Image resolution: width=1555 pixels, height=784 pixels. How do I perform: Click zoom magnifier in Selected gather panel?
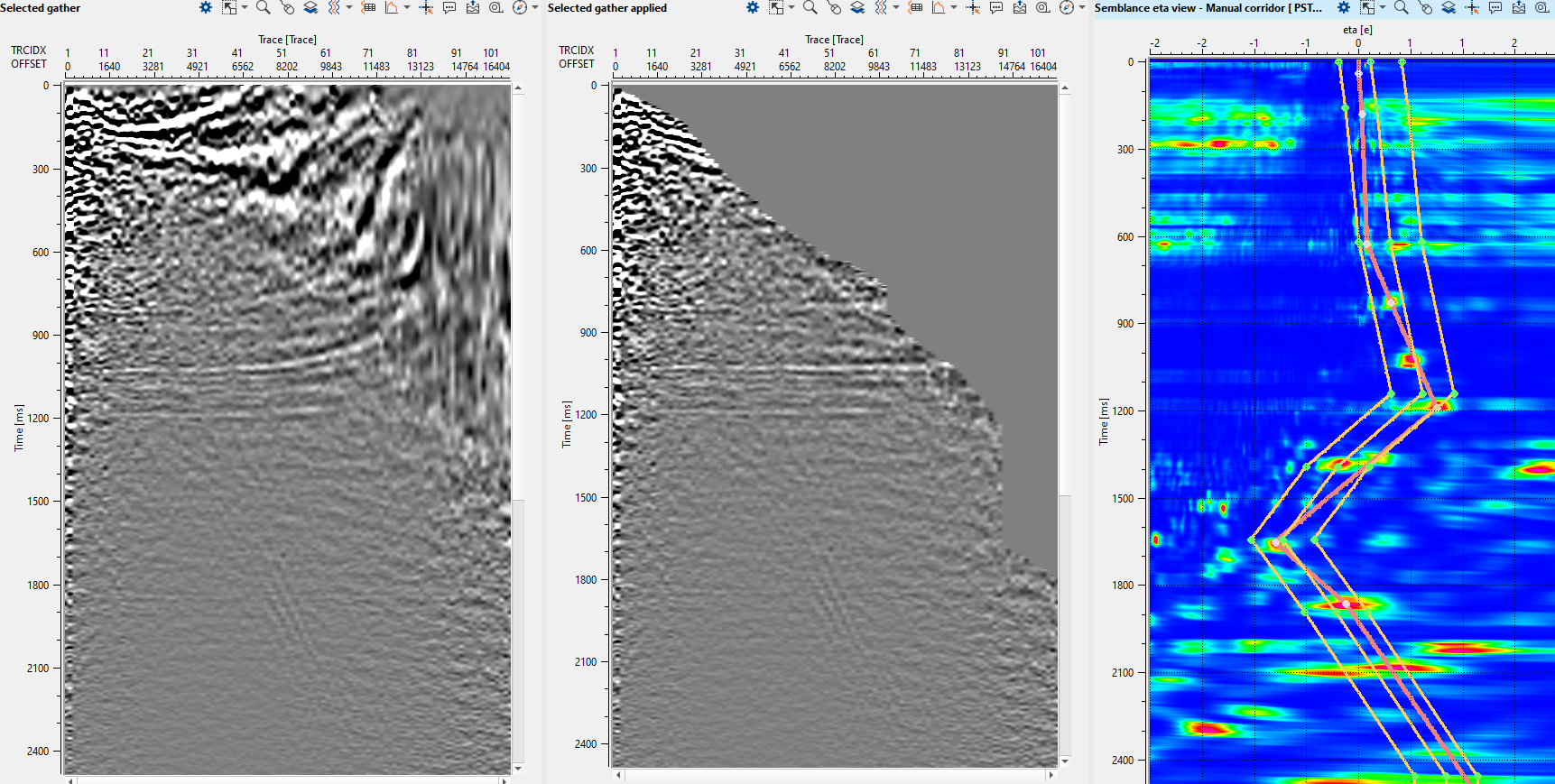point(263,7)
